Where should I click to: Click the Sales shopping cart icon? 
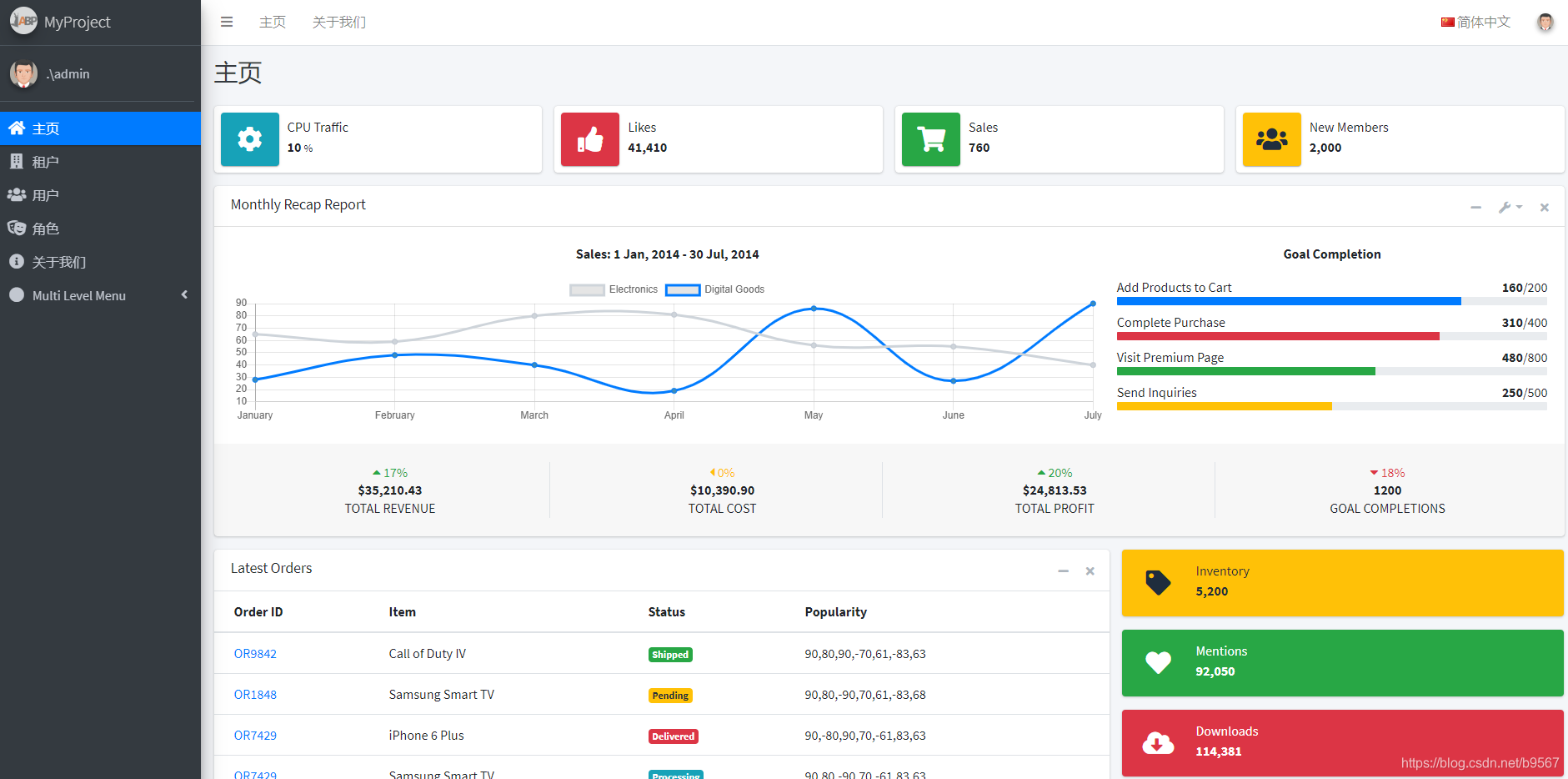tap(931, 139)
